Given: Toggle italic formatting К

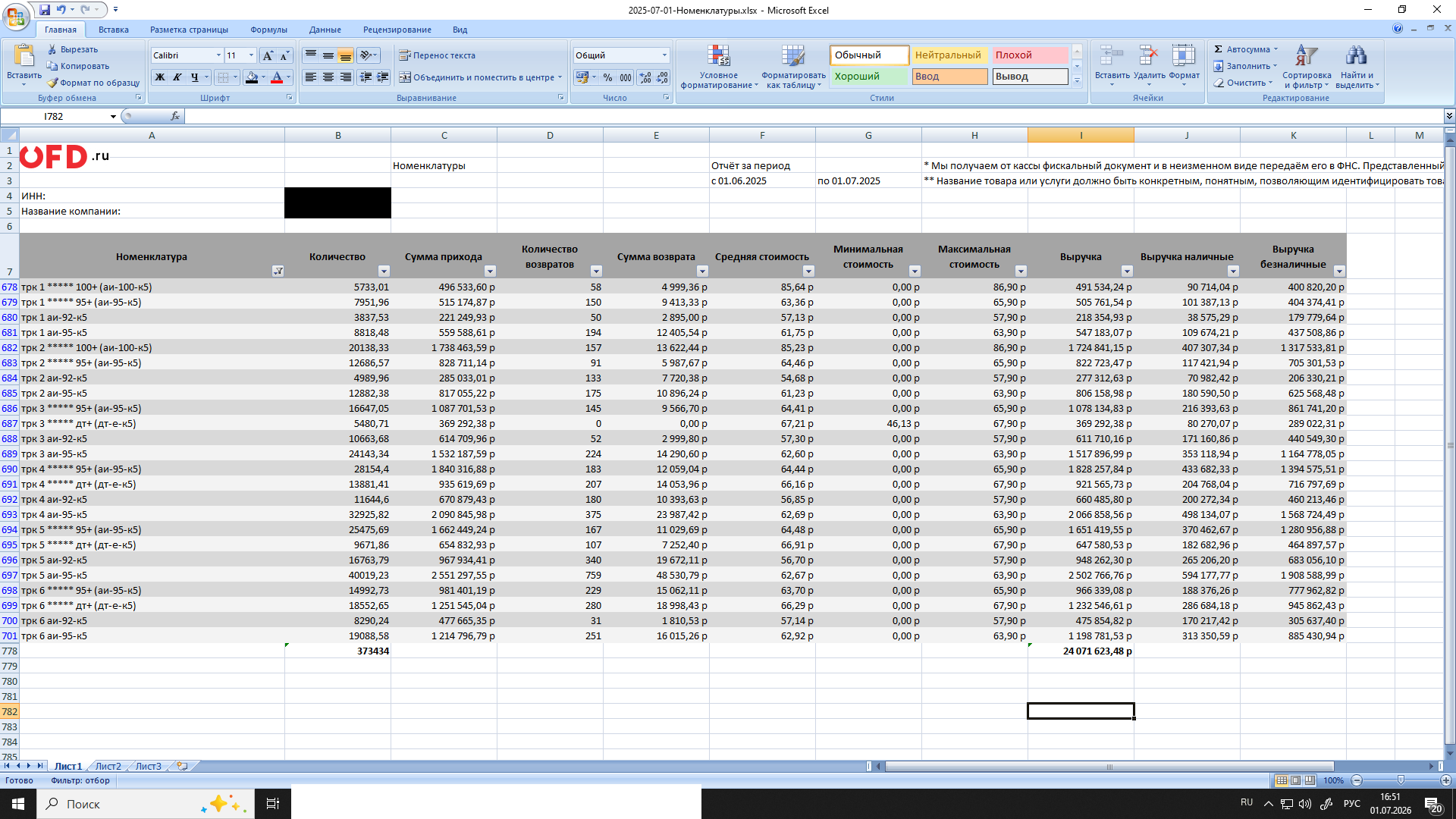Looking at the screenshot, I should point(177,77).
